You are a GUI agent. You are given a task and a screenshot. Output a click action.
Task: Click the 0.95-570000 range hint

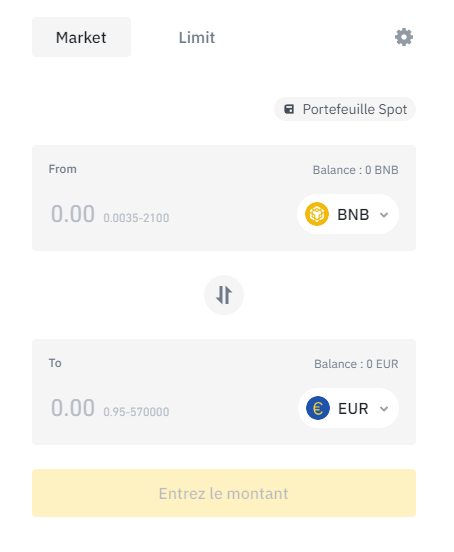point(136,412)
